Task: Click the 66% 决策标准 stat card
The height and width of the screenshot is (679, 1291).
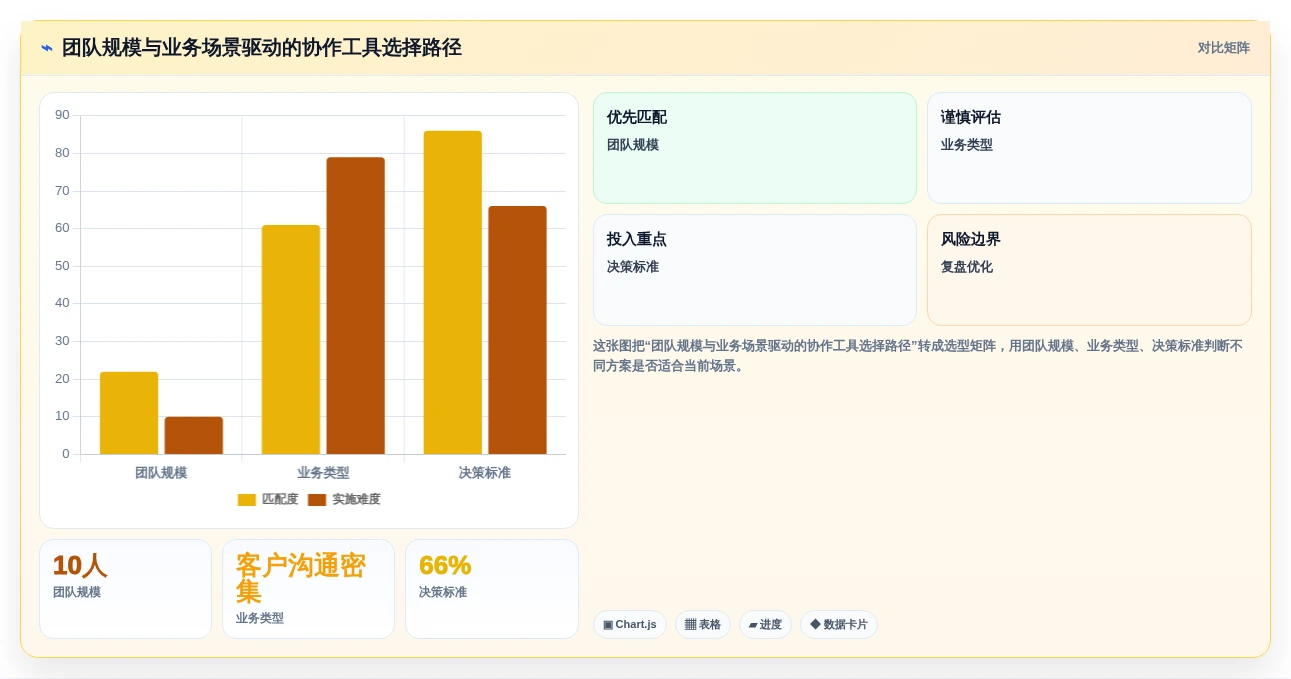Action: (x=492, y=589)
